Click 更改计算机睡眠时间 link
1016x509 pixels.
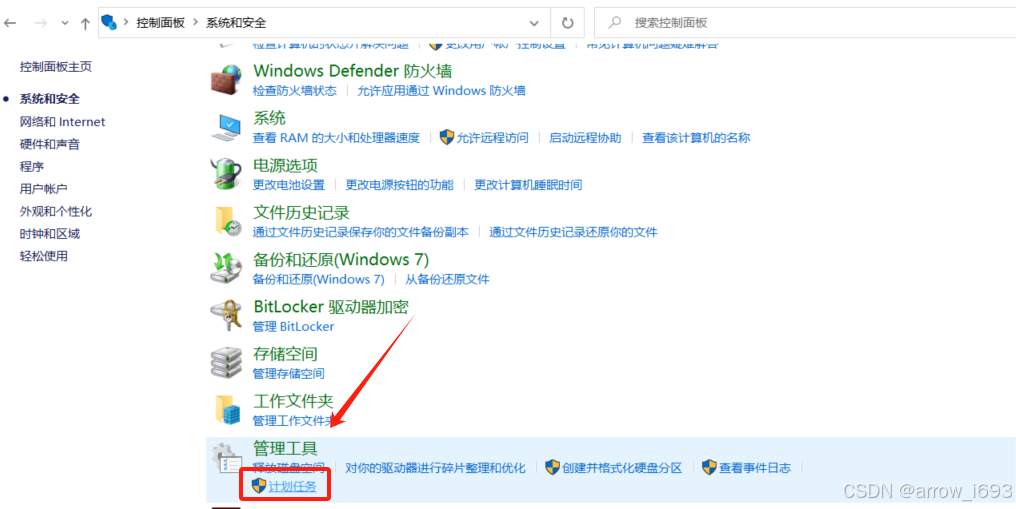(x=528, y=185)
